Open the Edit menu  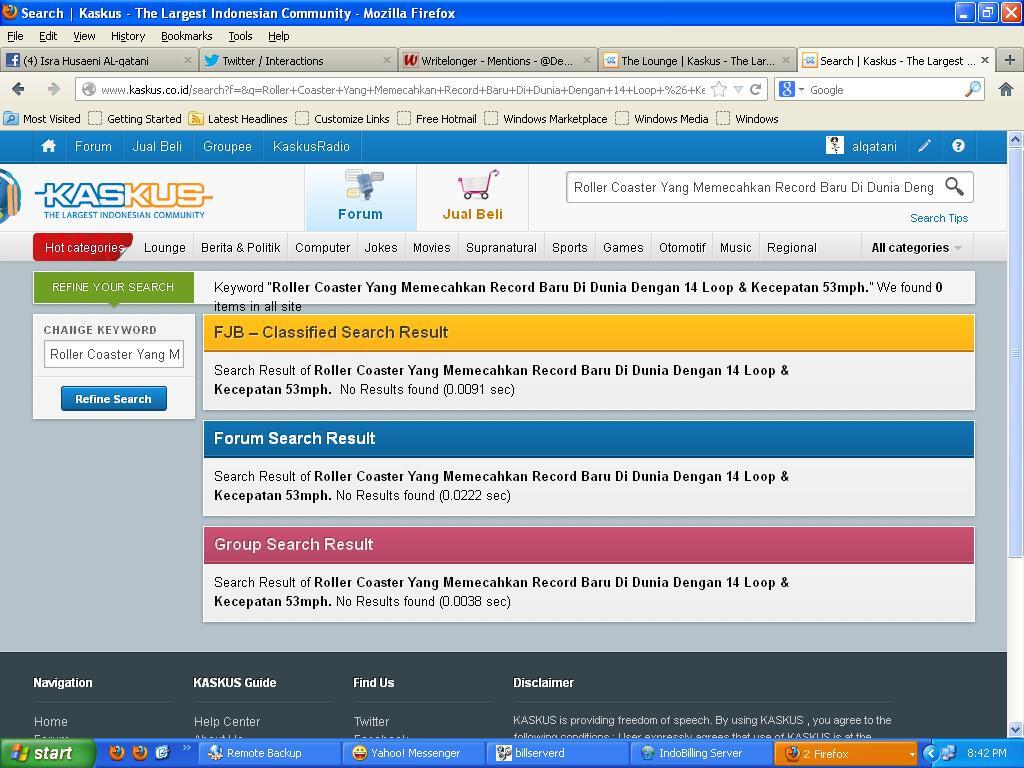click(x=48, y=36)
